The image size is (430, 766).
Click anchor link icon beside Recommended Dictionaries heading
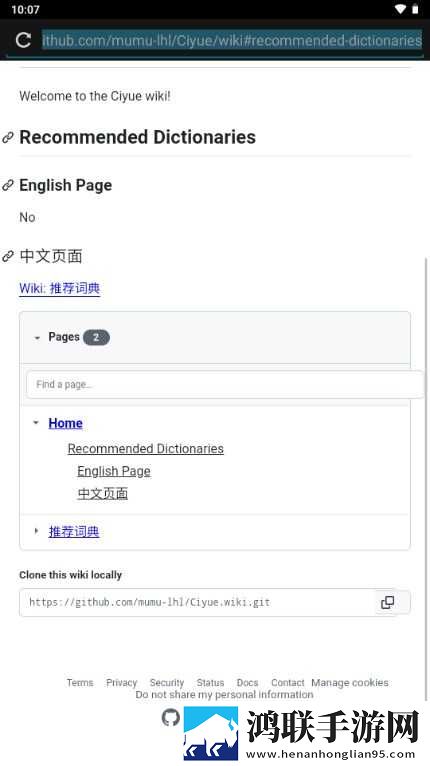pos(8,138)
